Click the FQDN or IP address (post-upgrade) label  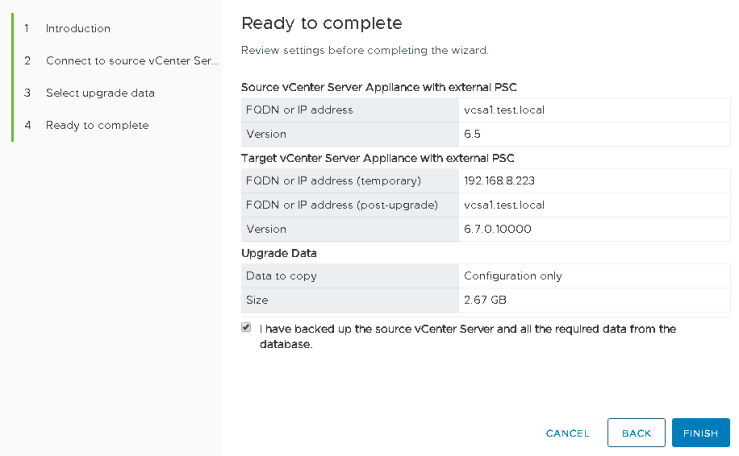pyautogui.click(x=341, y=205)
